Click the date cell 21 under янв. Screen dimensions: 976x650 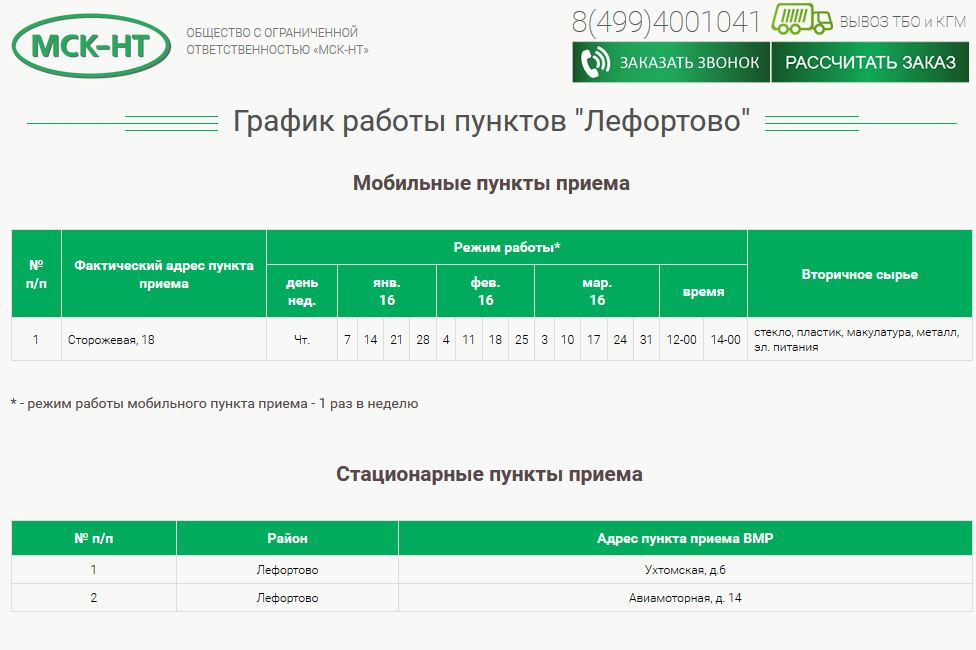(x=396, y=339)
